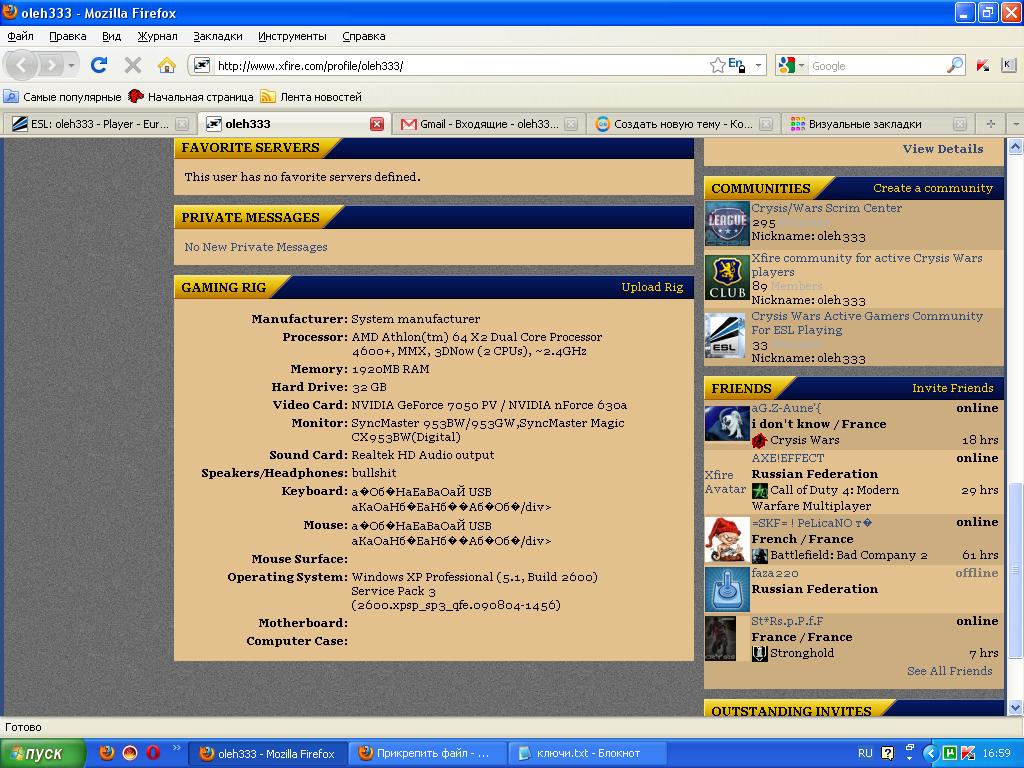Open Самые популярные bookmarks folder

coord(63,97)
